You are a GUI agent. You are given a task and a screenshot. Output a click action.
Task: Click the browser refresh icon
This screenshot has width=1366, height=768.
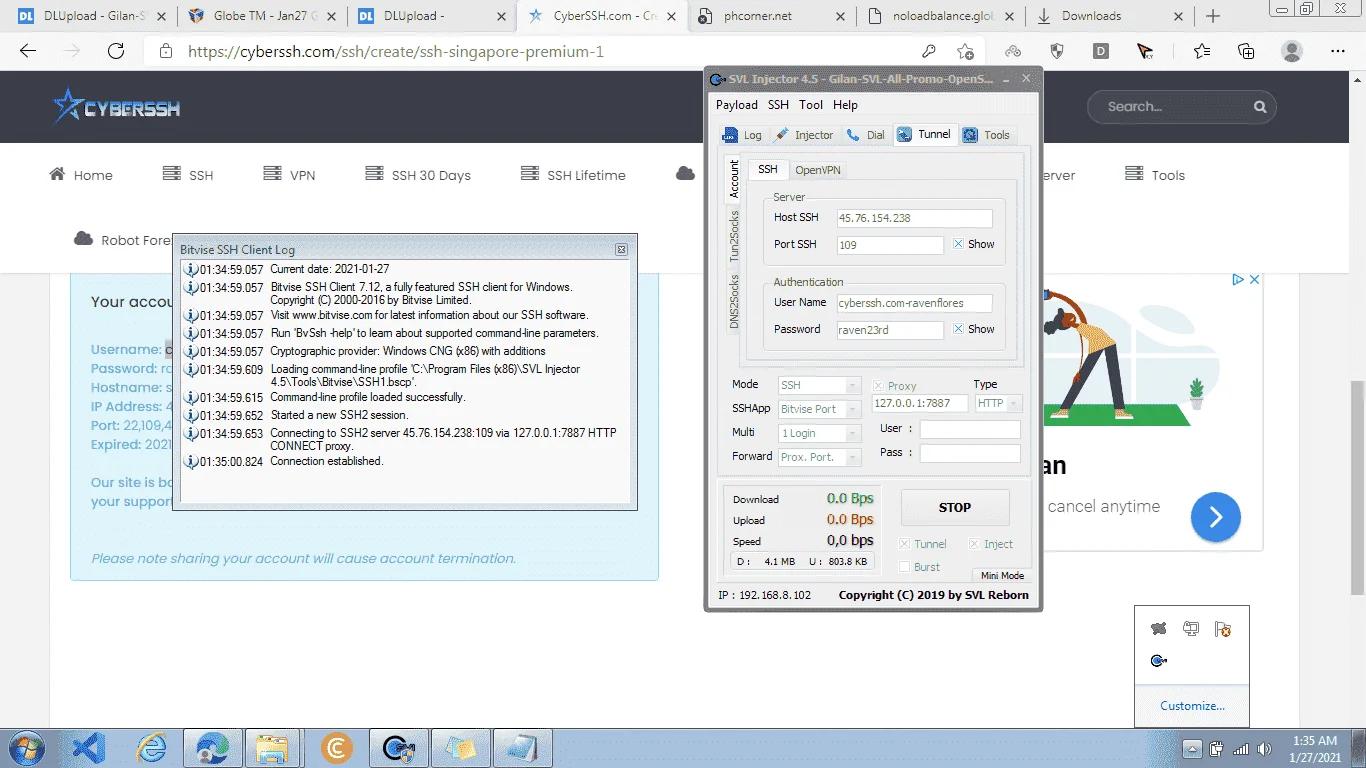pyautogui.click(x=116, y=51)
